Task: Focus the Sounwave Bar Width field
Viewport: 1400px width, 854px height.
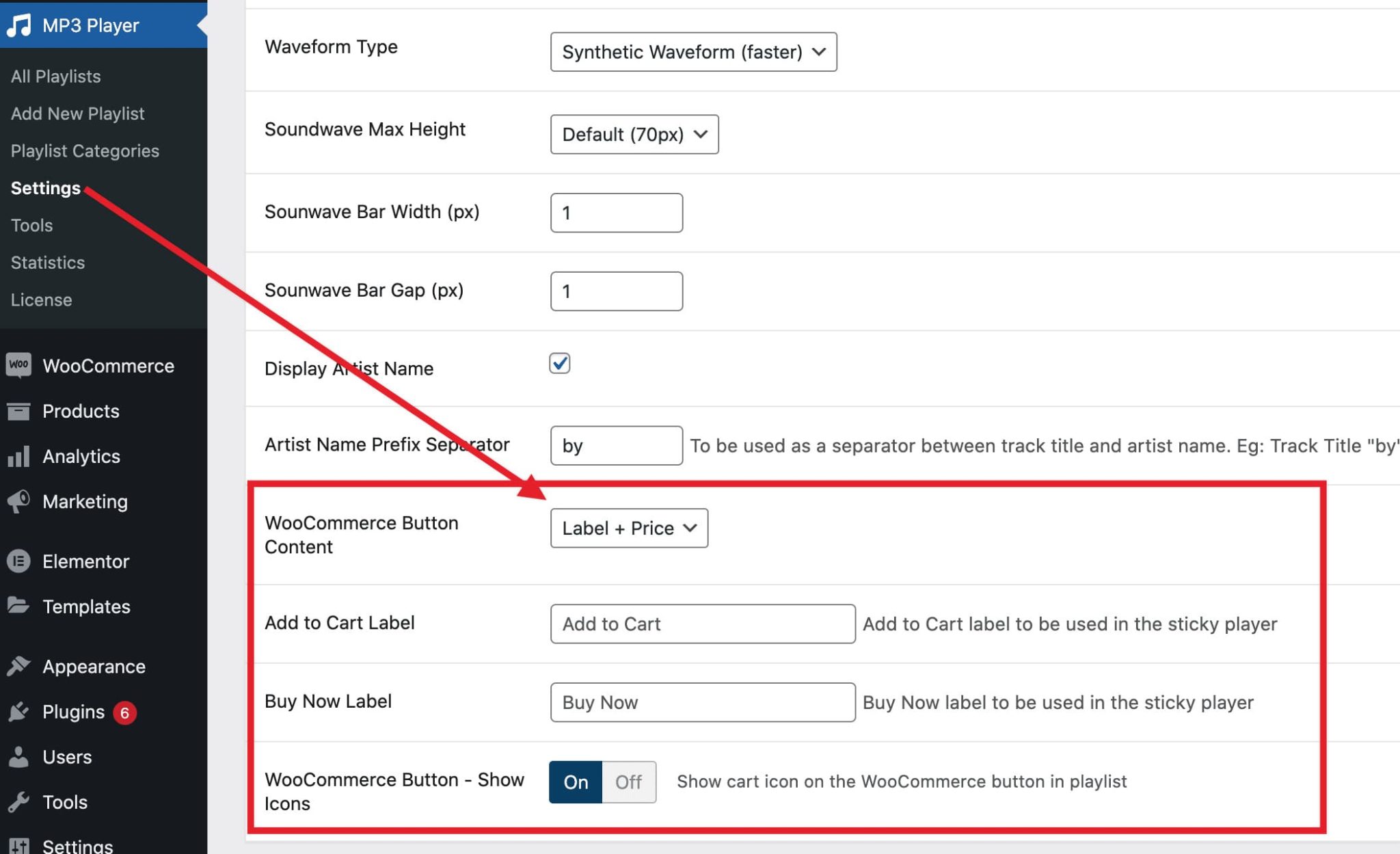Action: point(617,213)
